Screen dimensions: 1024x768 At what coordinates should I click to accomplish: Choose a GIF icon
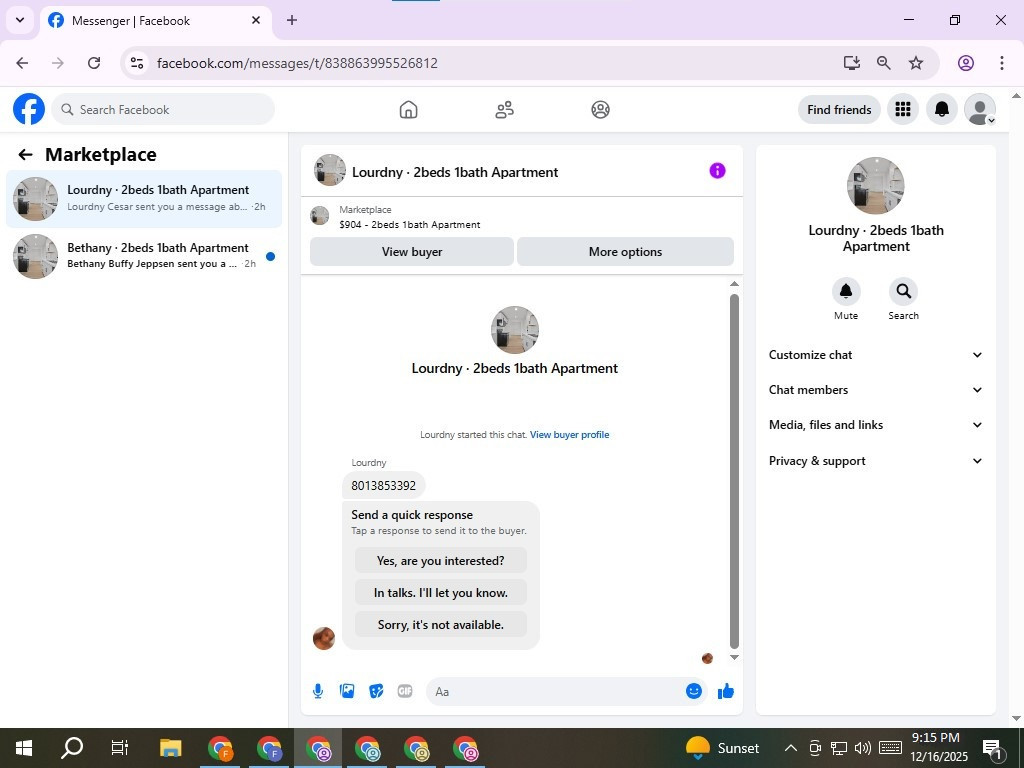tap(405, 691)
